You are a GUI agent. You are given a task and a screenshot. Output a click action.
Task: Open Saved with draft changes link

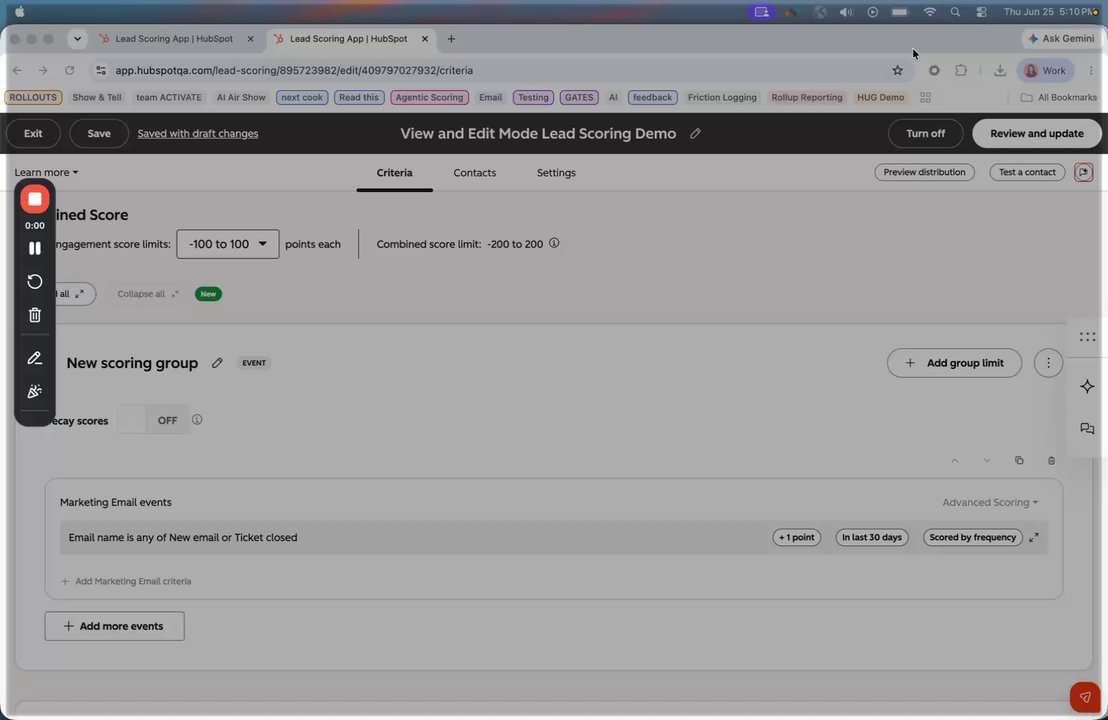click(x=198, y=134)
